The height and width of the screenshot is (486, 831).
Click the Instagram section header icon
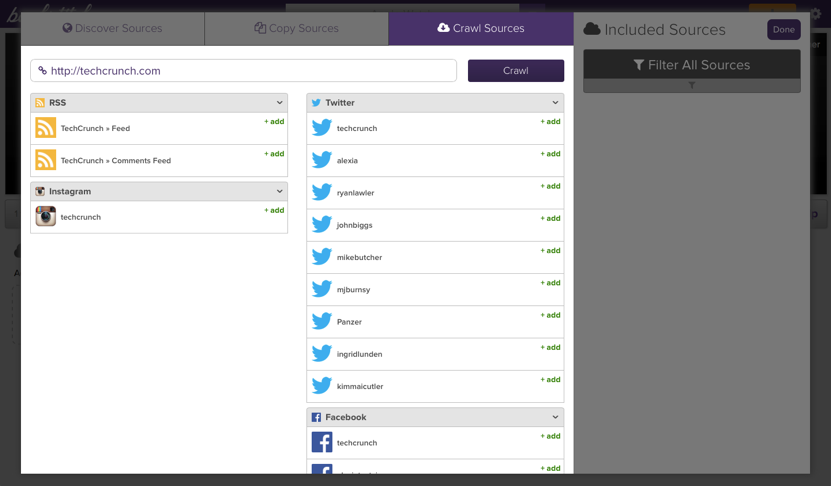(40, 191)
